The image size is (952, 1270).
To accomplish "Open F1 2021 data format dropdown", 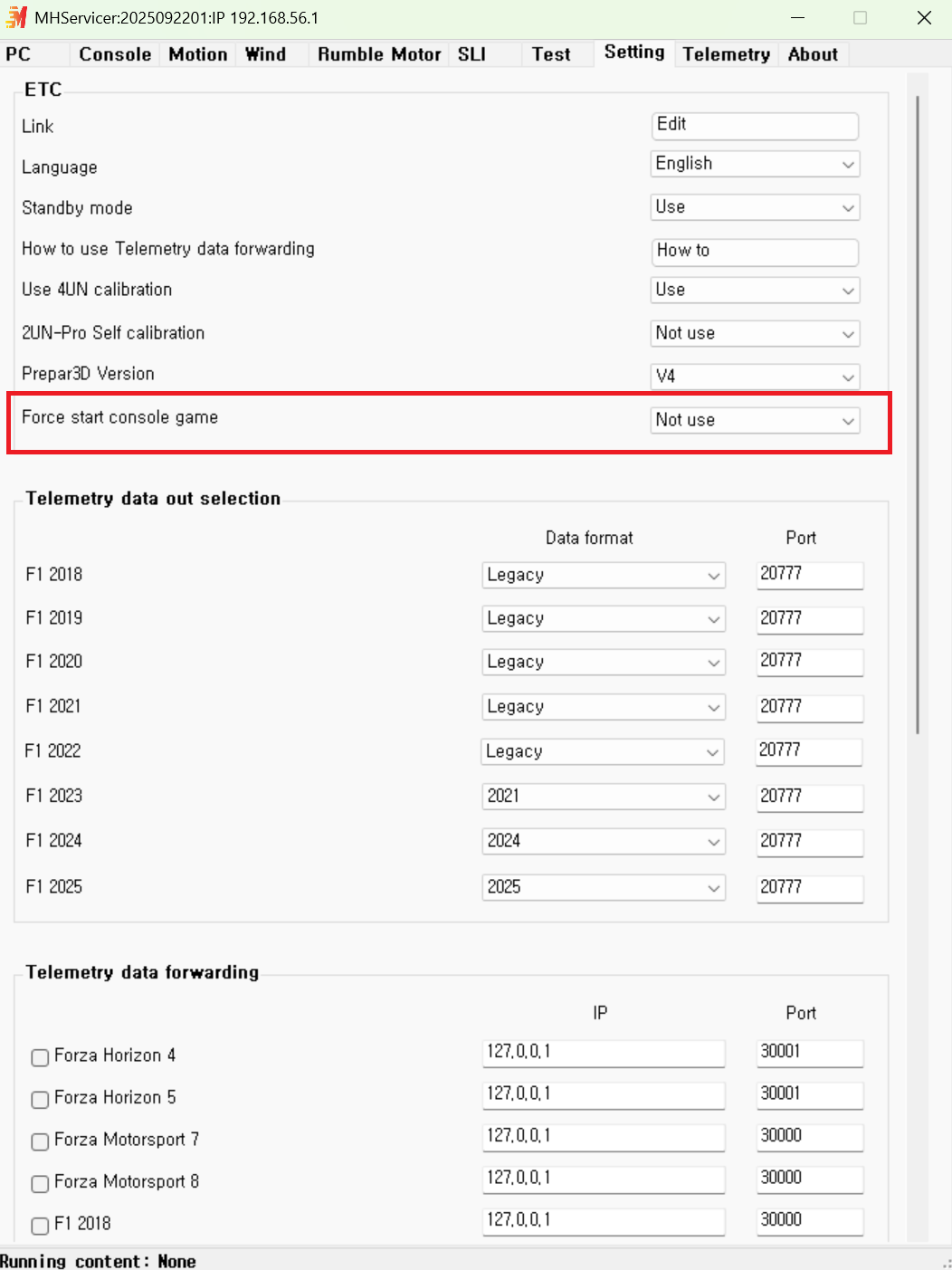I will pos(604,706).
